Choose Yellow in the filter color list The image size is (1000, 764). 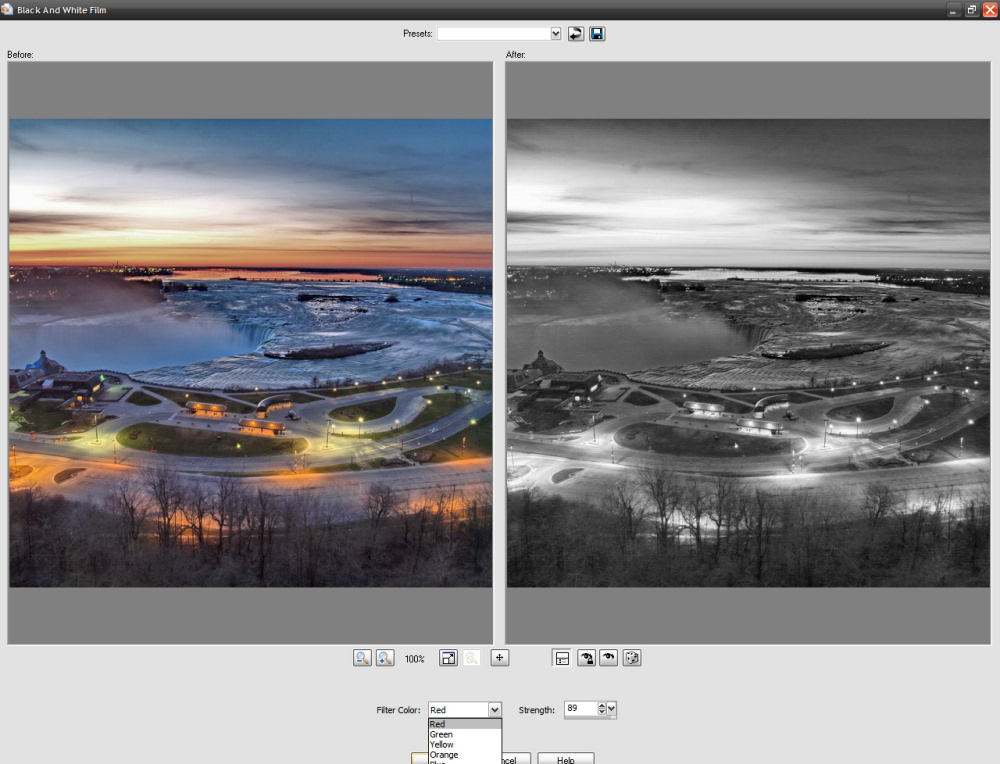click(465, 744)
